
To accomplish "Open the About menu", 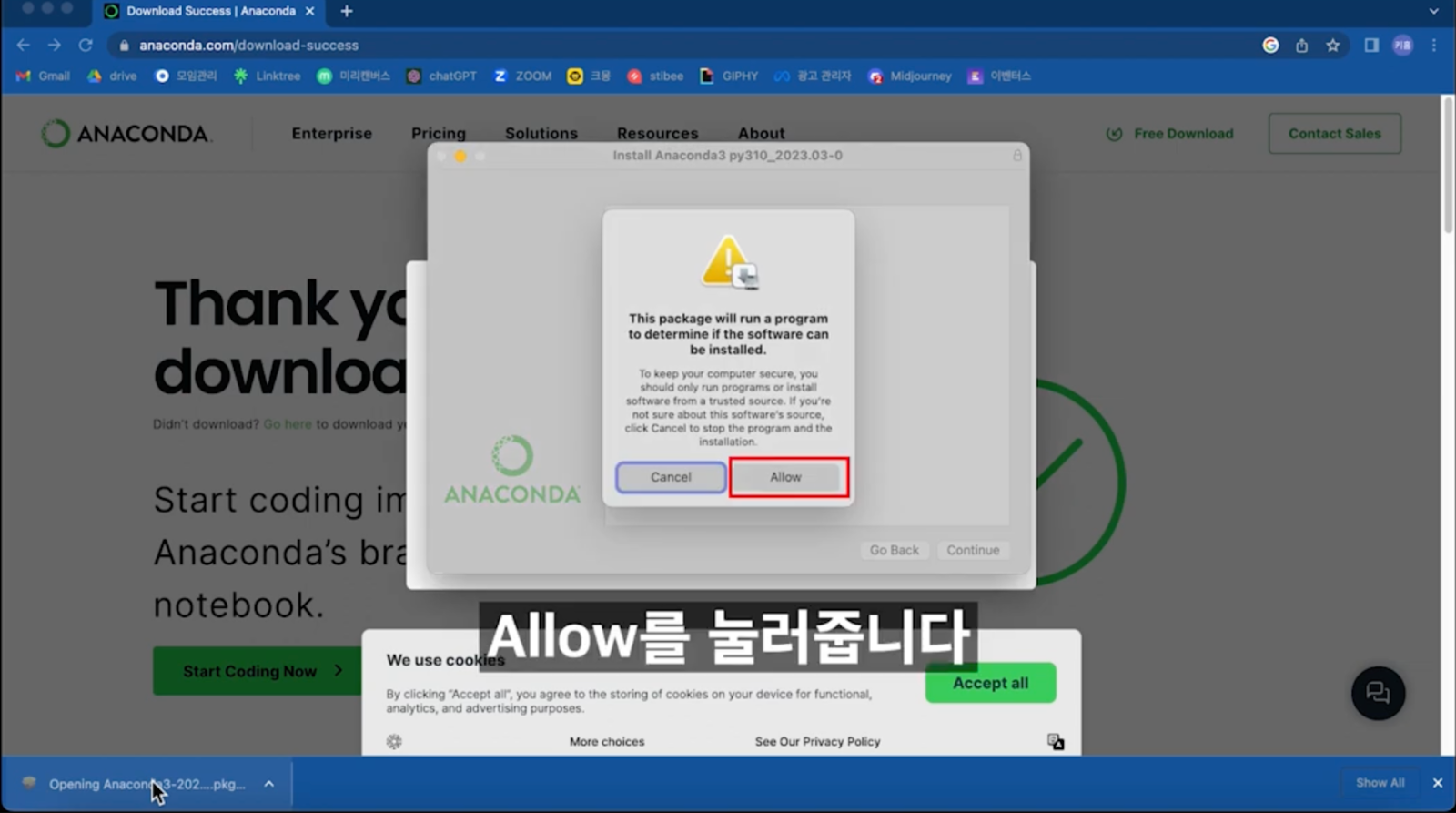I will 761,134.
